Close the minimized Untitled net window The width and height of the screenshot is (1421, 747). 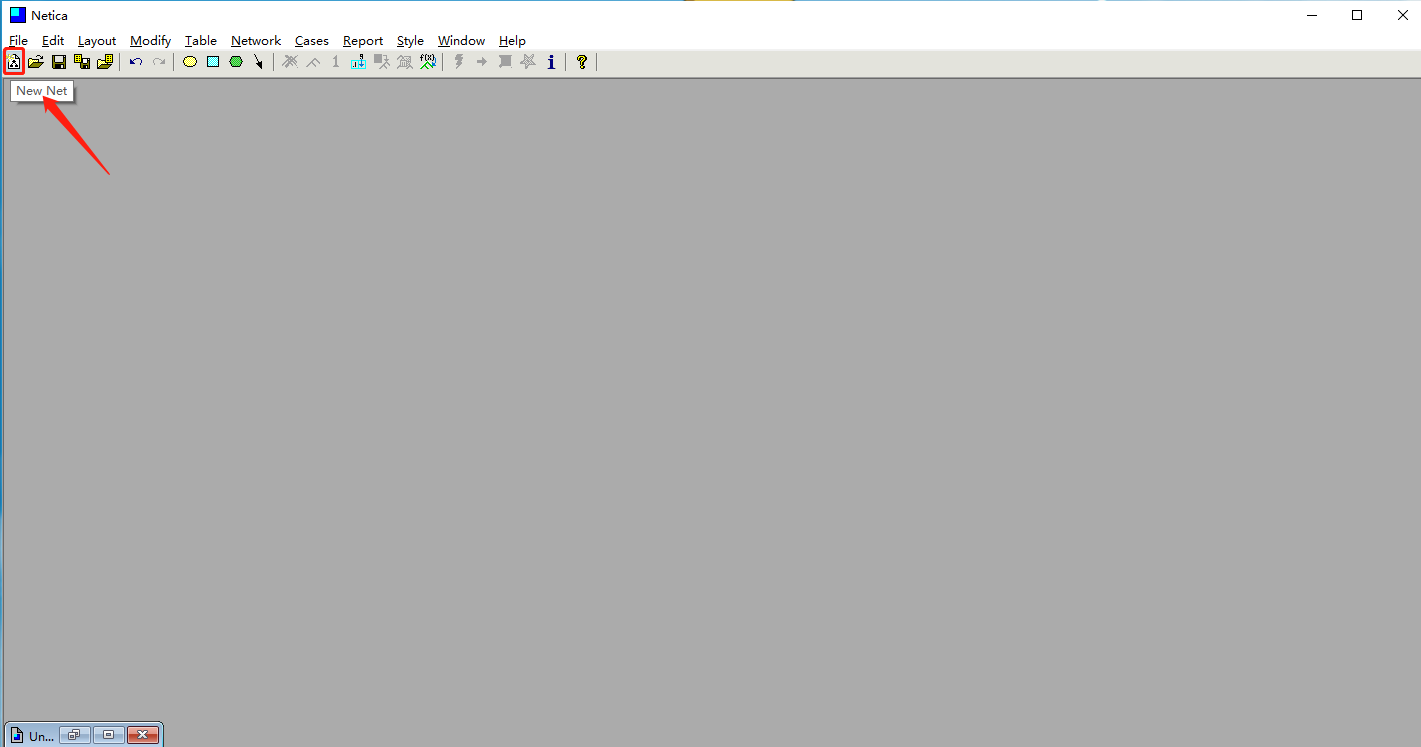click(143, 735)
